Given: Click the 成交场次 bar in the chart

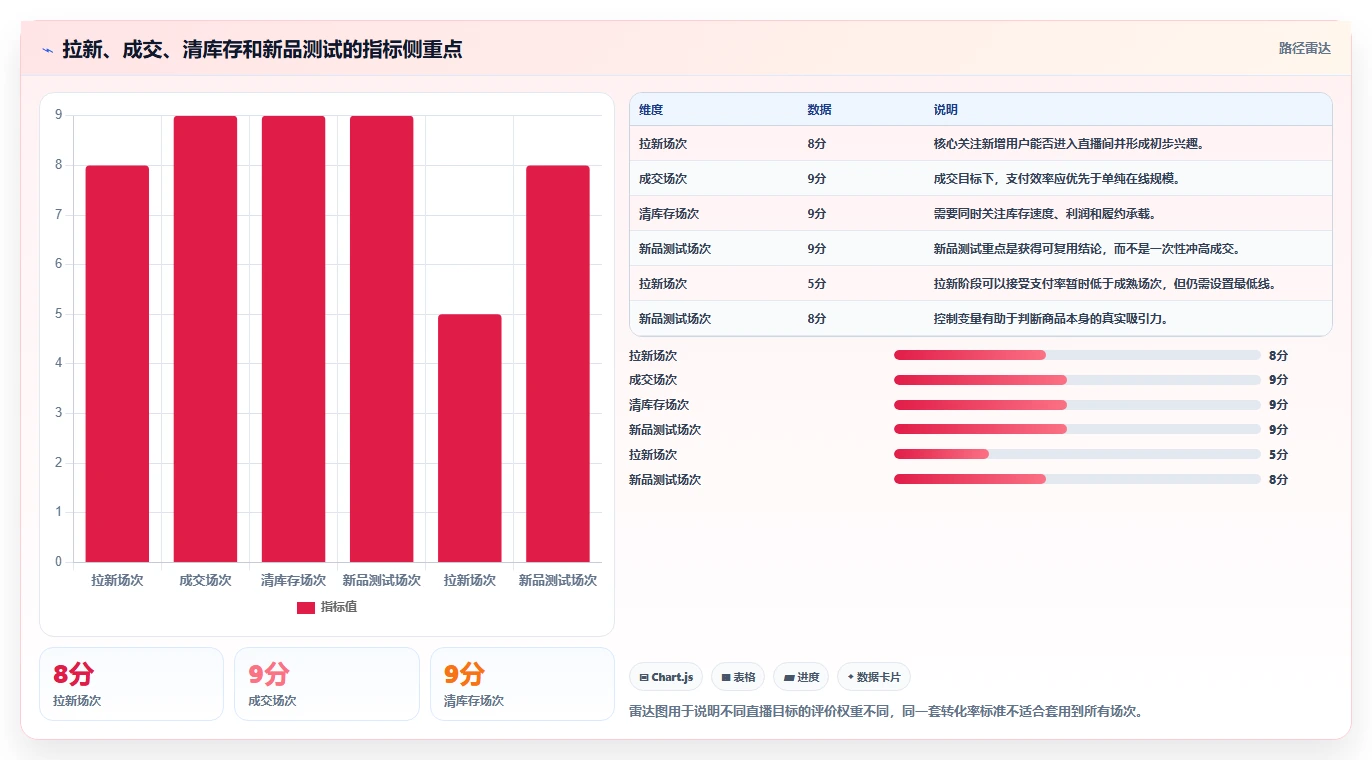Looking at the screenshot, I should click(x=205, y=339).
